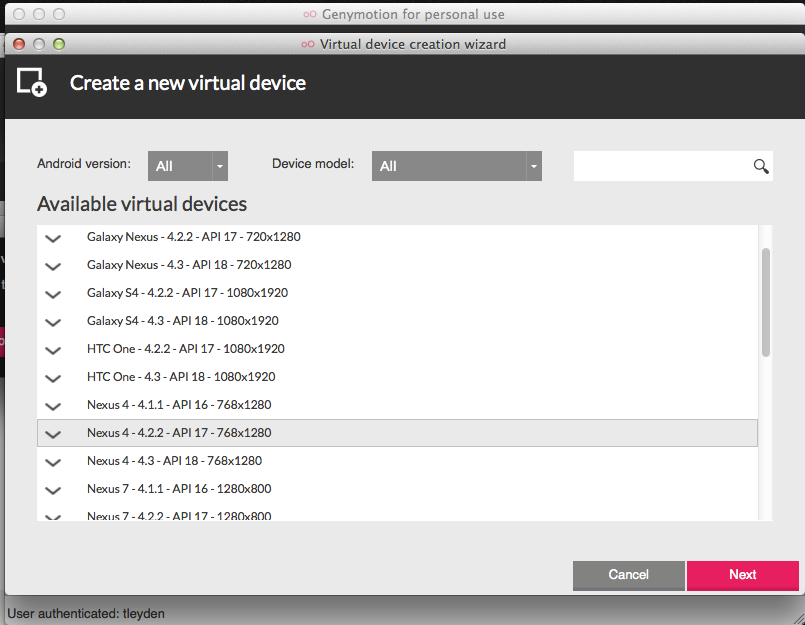
Task: Click the search magnifier icon
Action: click(x=761, y=166)
